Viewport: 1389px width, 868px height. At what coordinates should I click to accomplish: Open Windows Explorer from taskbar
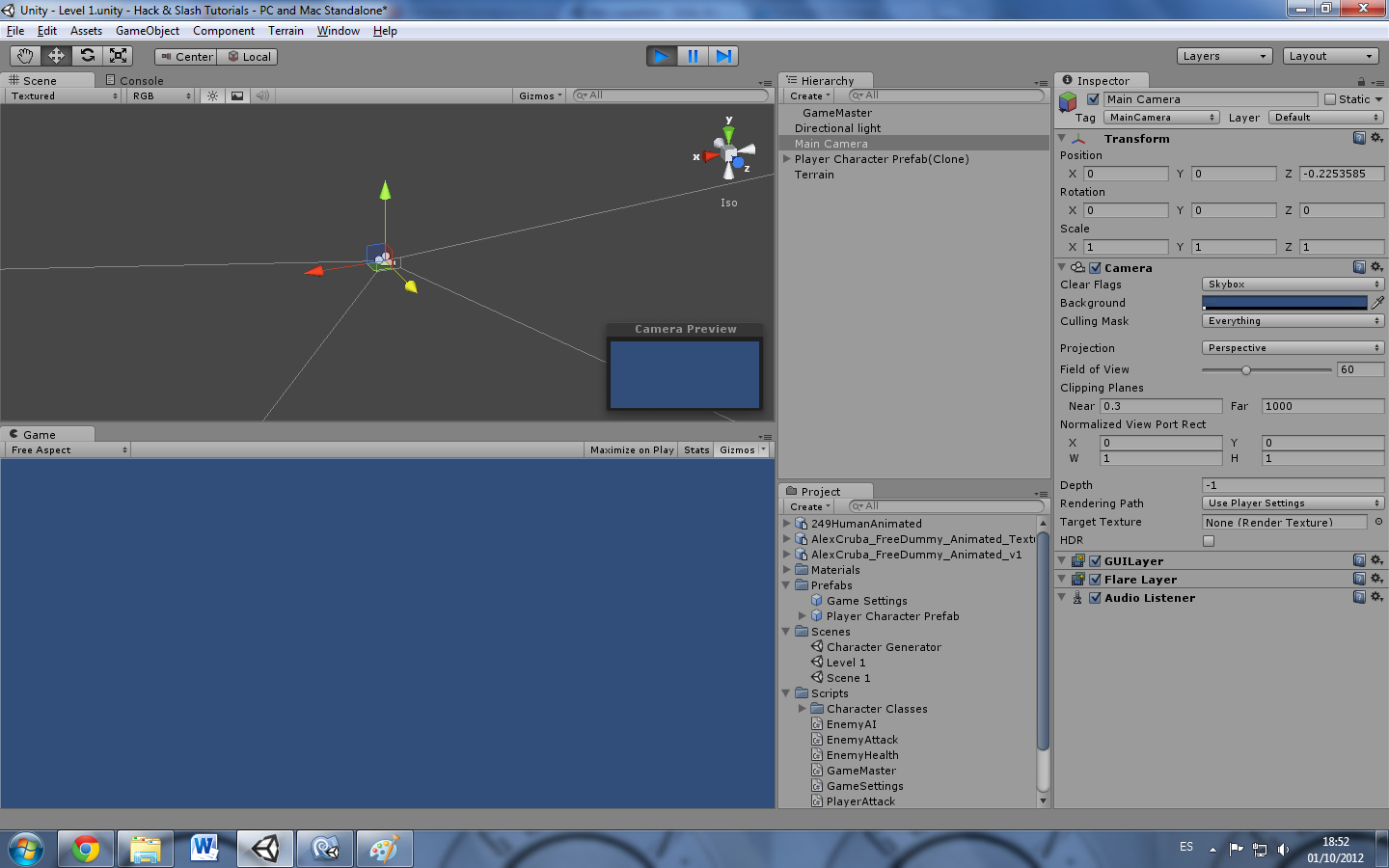(146, 849)
